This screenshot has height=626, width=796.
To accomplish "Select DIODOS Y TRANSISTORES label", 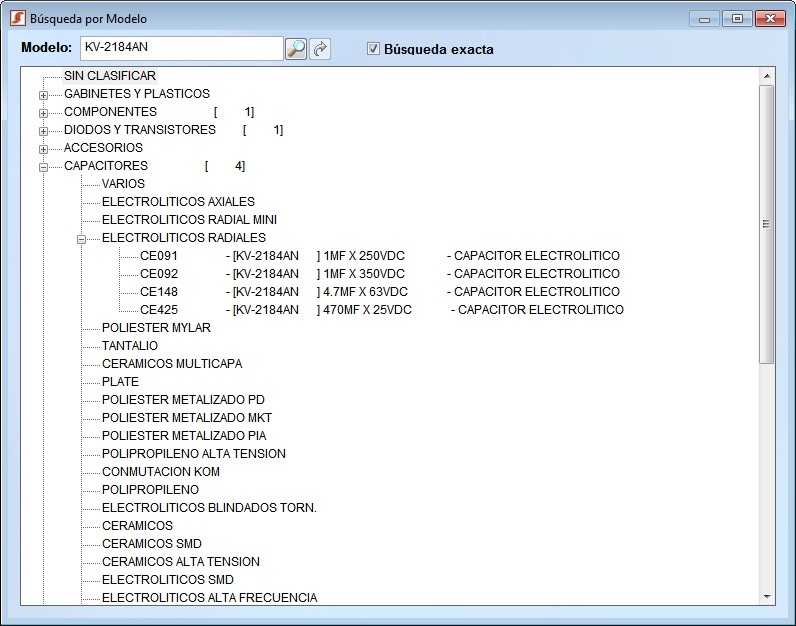I will (140, 129).
